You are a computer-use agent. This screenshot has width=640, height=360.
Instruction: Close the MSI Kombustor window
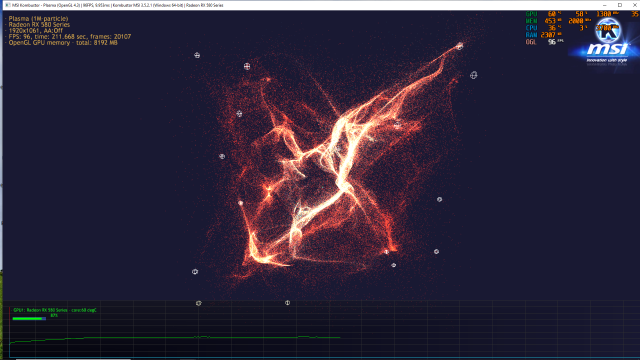[635, 5]
